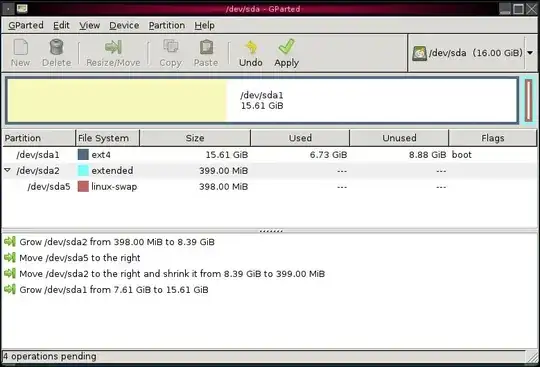Screen dimensions: 540x367
Task: Open the Help menu
Action: [205, 25]
